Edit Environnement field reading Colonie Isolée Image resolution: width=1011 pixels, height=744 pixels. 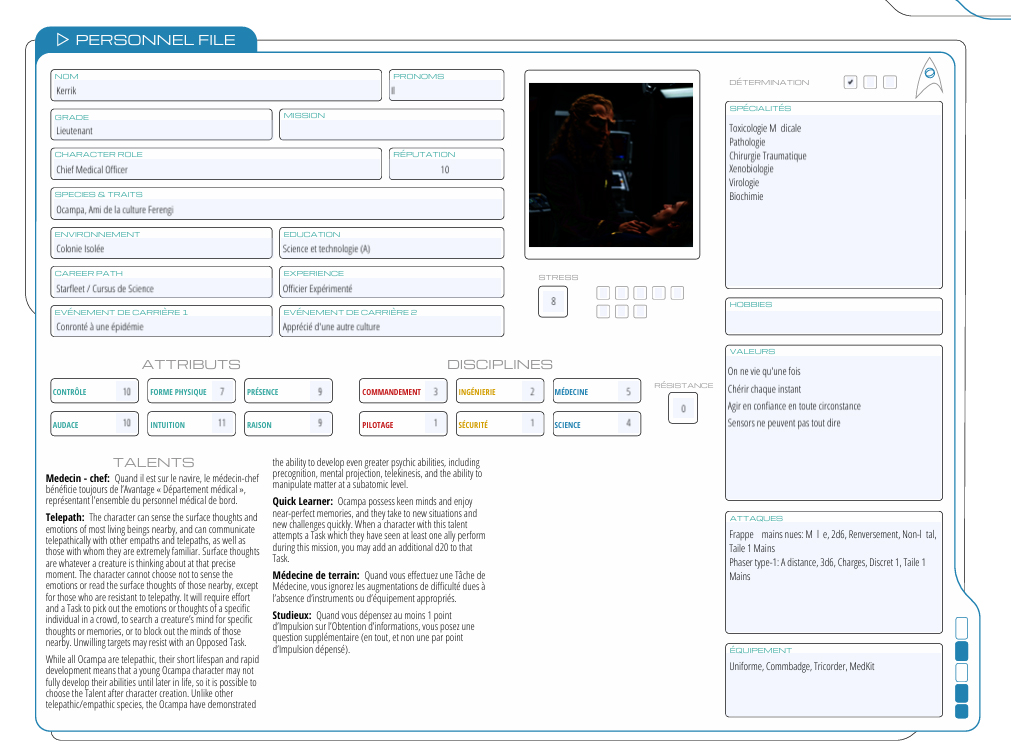click(161, 243)
